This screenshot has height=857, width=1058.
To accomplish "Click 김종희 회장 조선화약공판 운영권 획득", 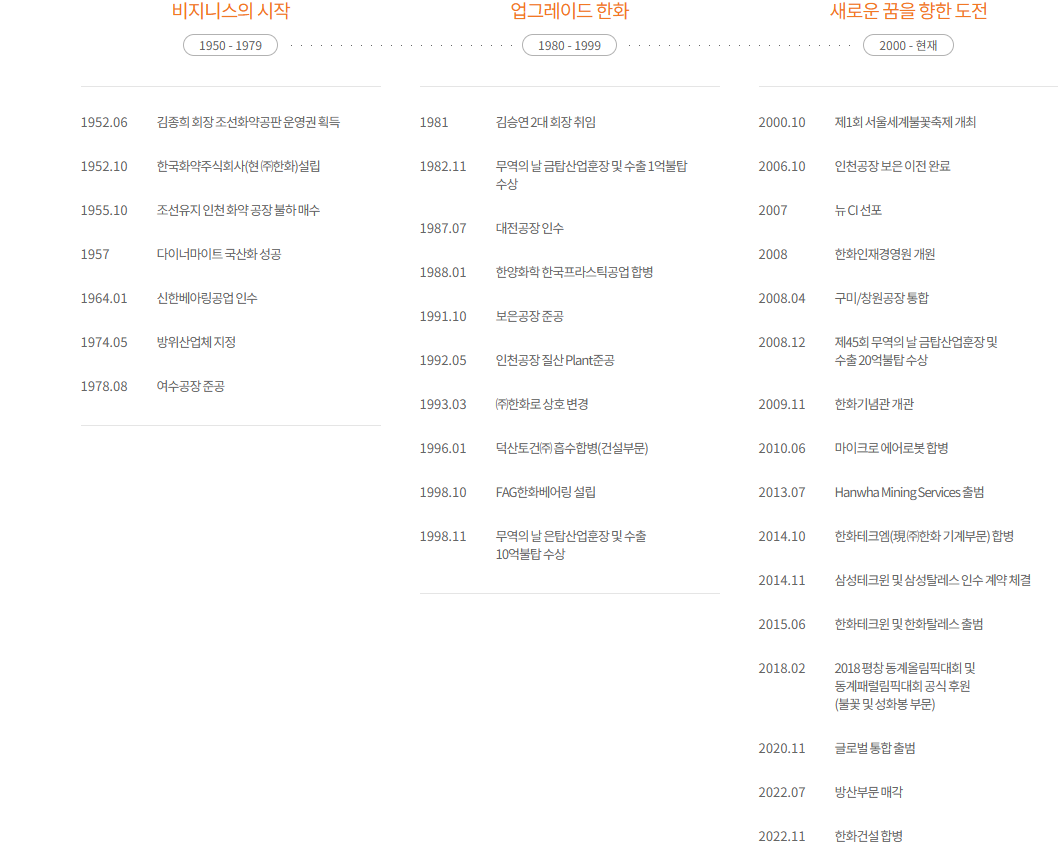I will click(248, 122).
